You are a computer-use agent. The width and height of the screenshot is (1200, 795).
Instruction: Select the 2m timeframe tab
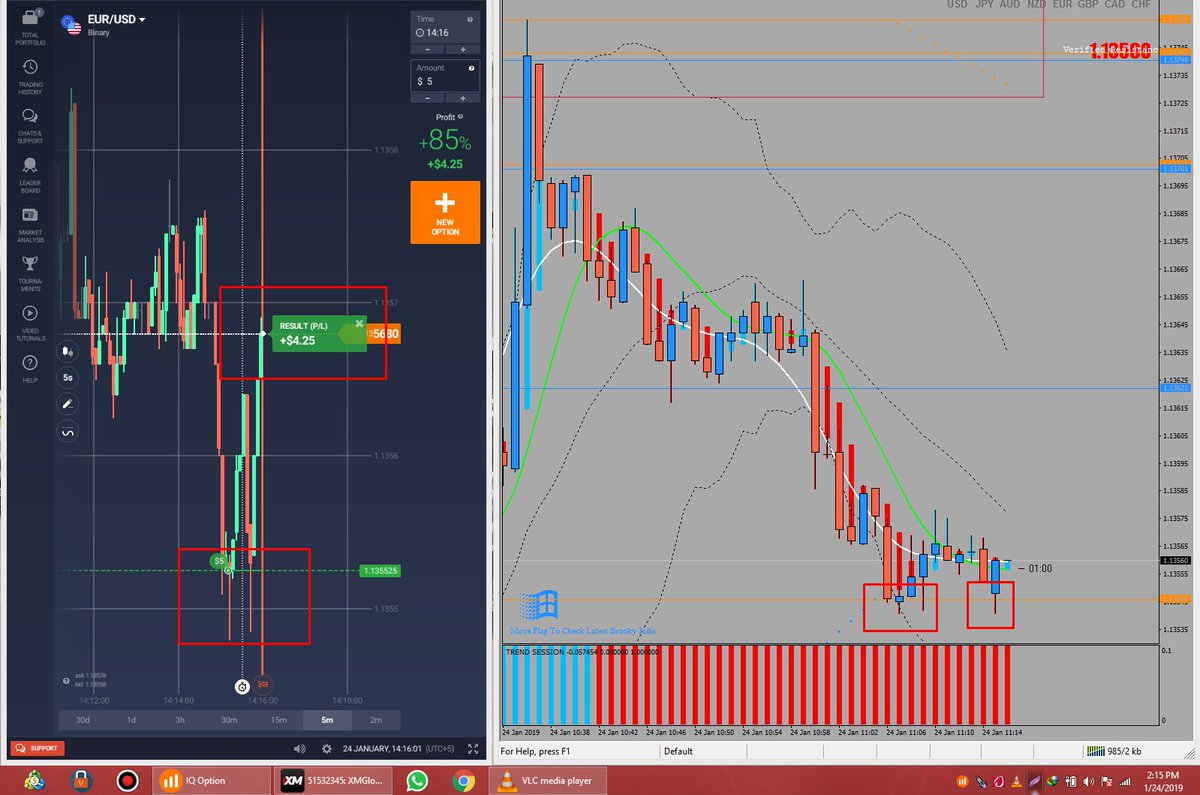[x=376, y=720]
